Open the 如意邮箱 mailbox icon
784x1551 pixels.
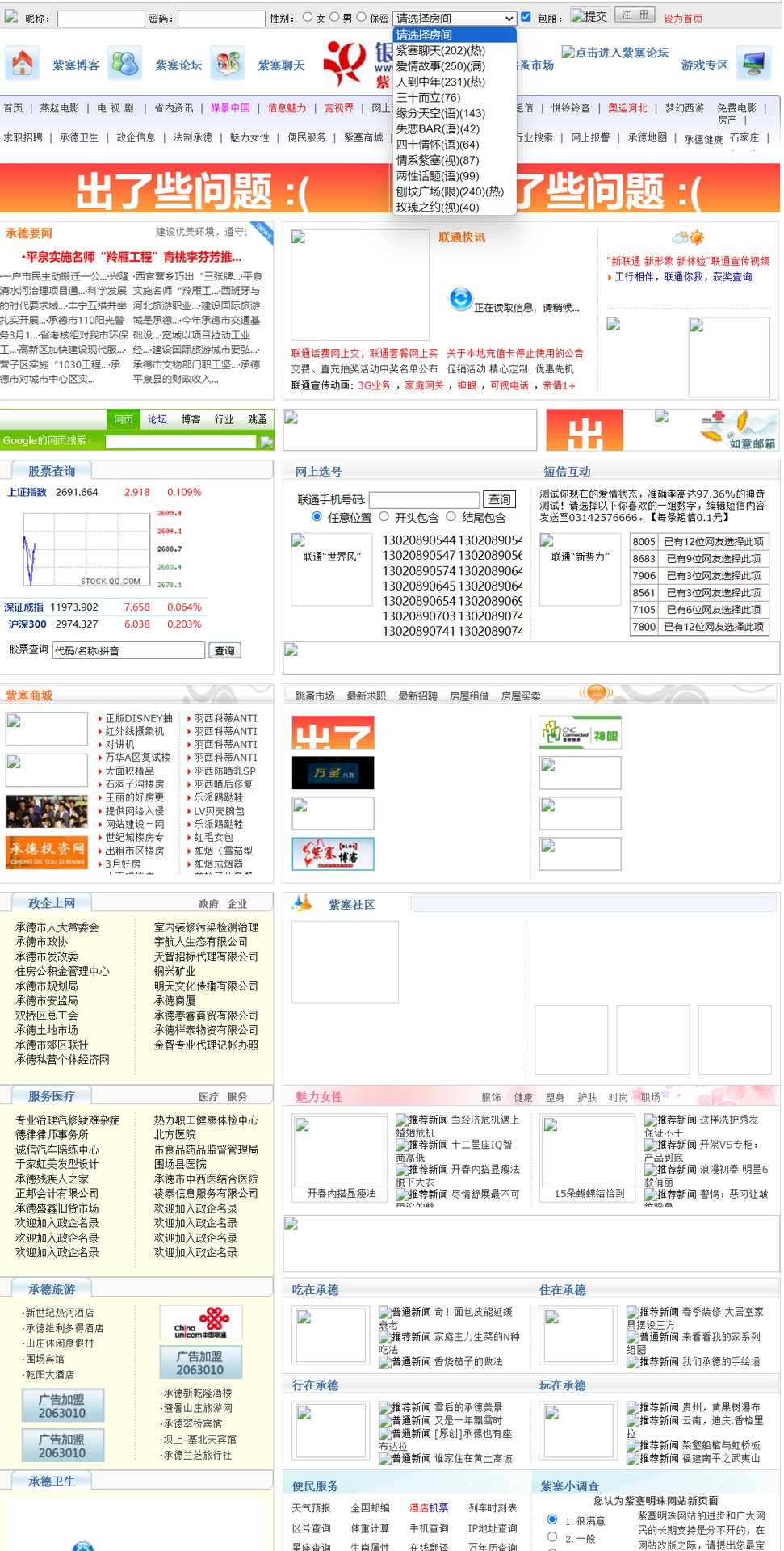[737, 429]
